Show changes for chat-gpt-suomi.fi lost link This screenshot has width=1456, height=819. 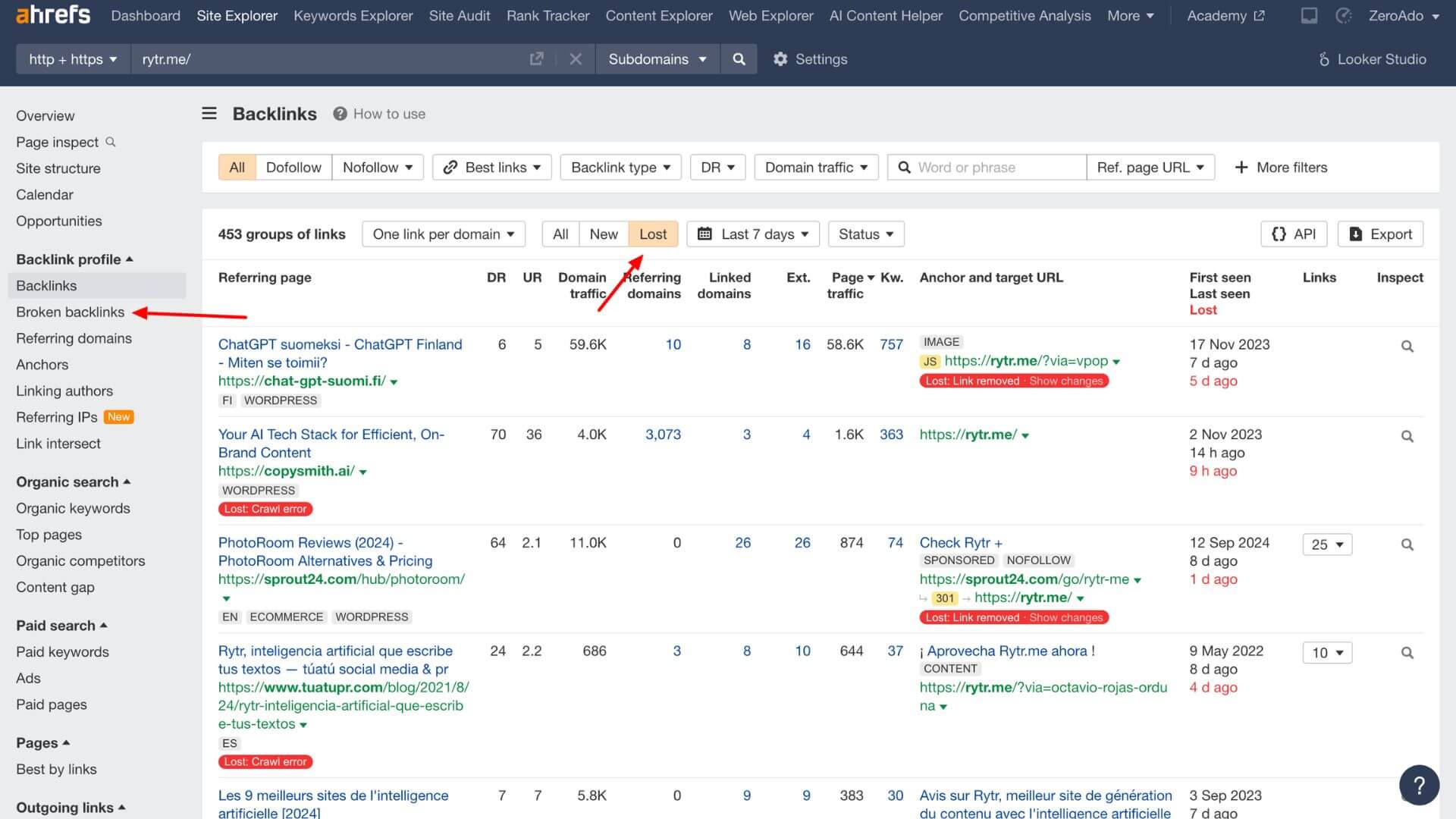(x=1065, y=381)
